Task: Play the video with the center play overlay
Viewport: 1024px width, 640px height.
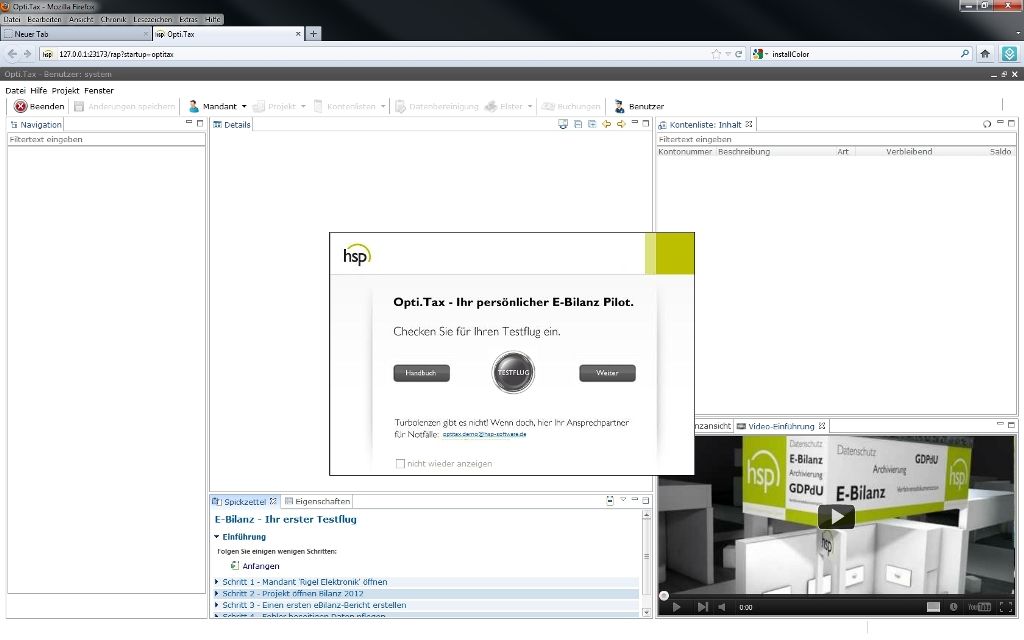Action: tap(836, 517)
